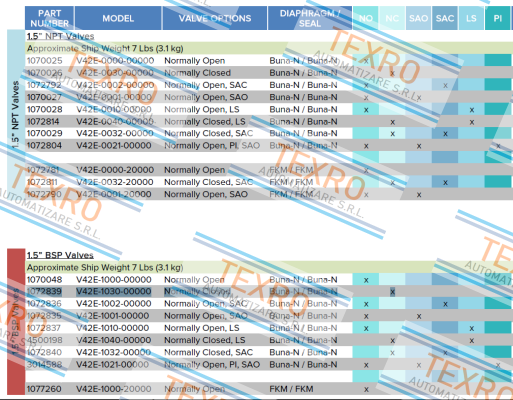Screen dimensions: 513x400
Task: Click Normally Closed, LS in row 1072814
Action: 205,121
